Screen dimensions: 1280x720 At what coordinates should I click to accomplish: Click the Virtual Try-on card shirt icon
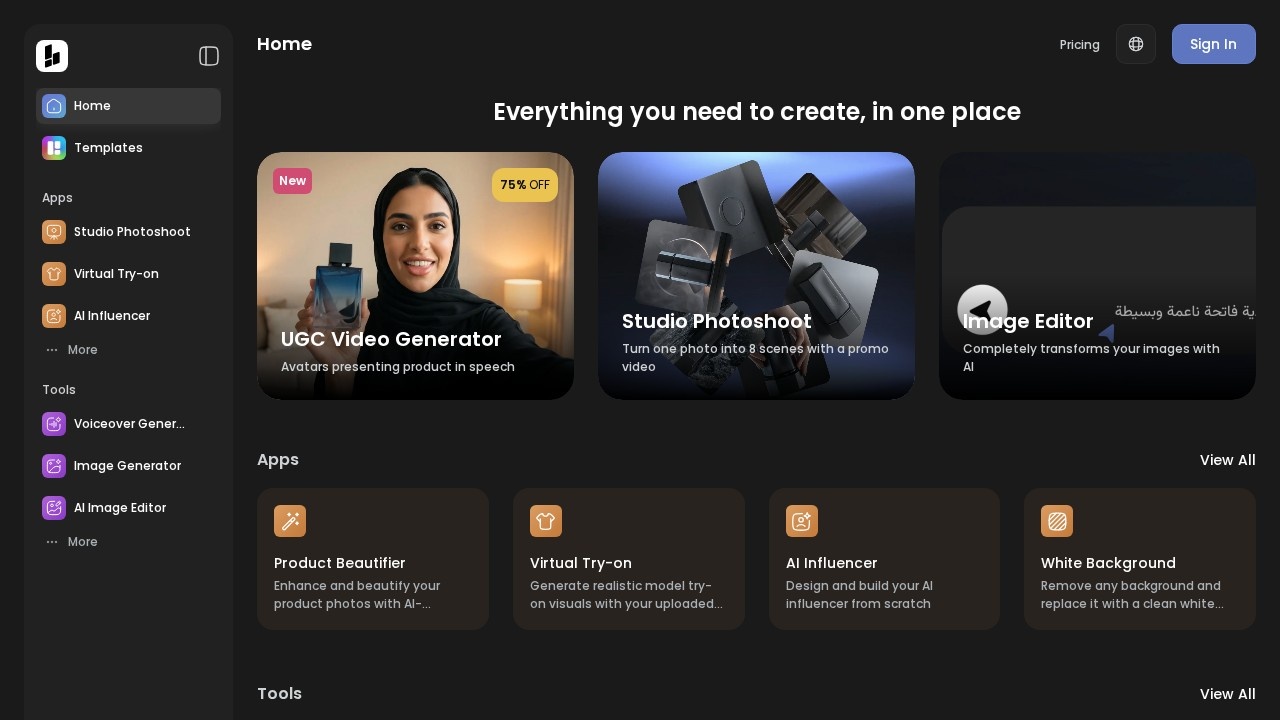[546, 521]
